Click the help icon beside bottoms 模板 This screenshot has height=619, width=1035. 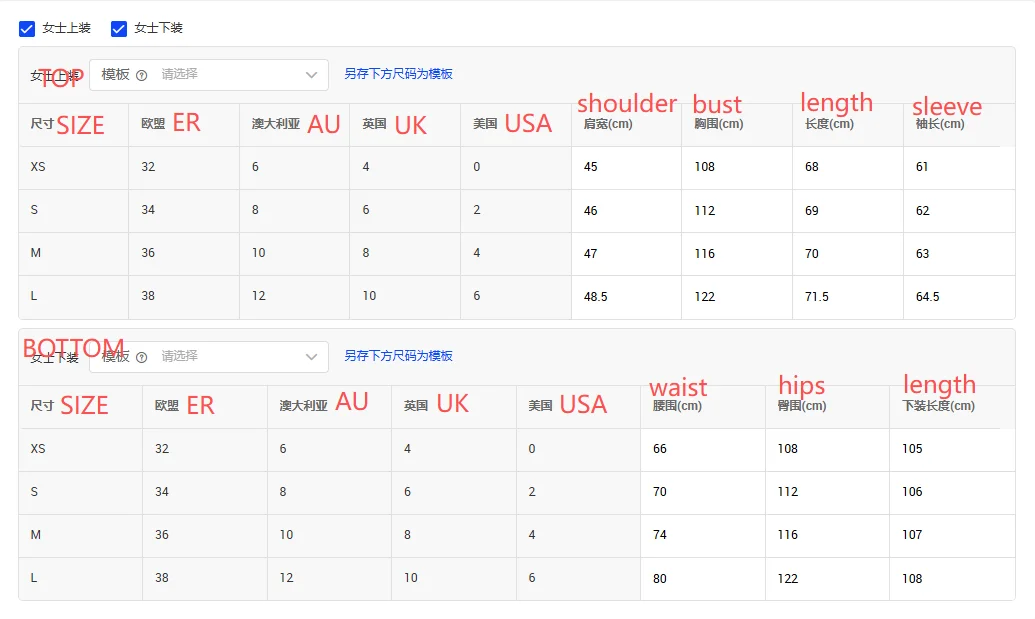pos(141,357)
